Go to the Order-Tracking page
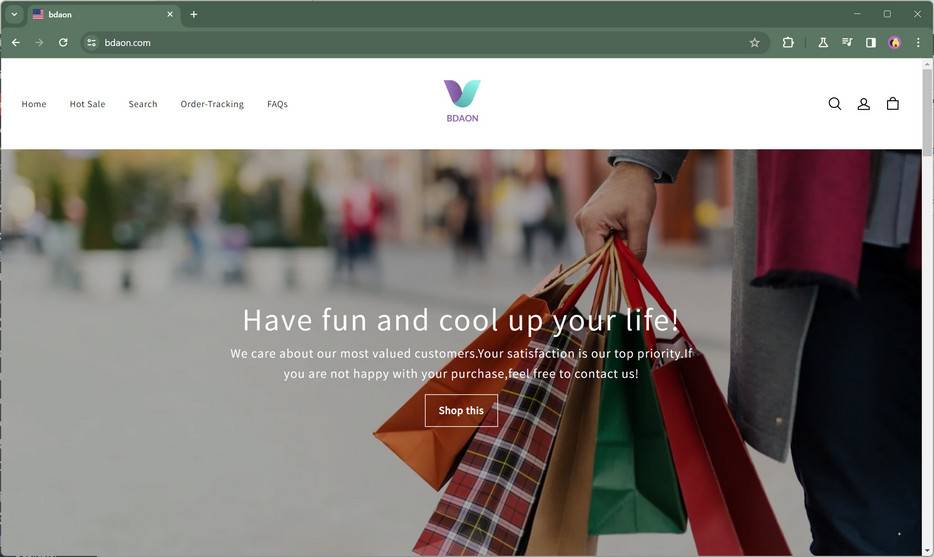Viewport: 934px width, 557px height. [212, 104]
